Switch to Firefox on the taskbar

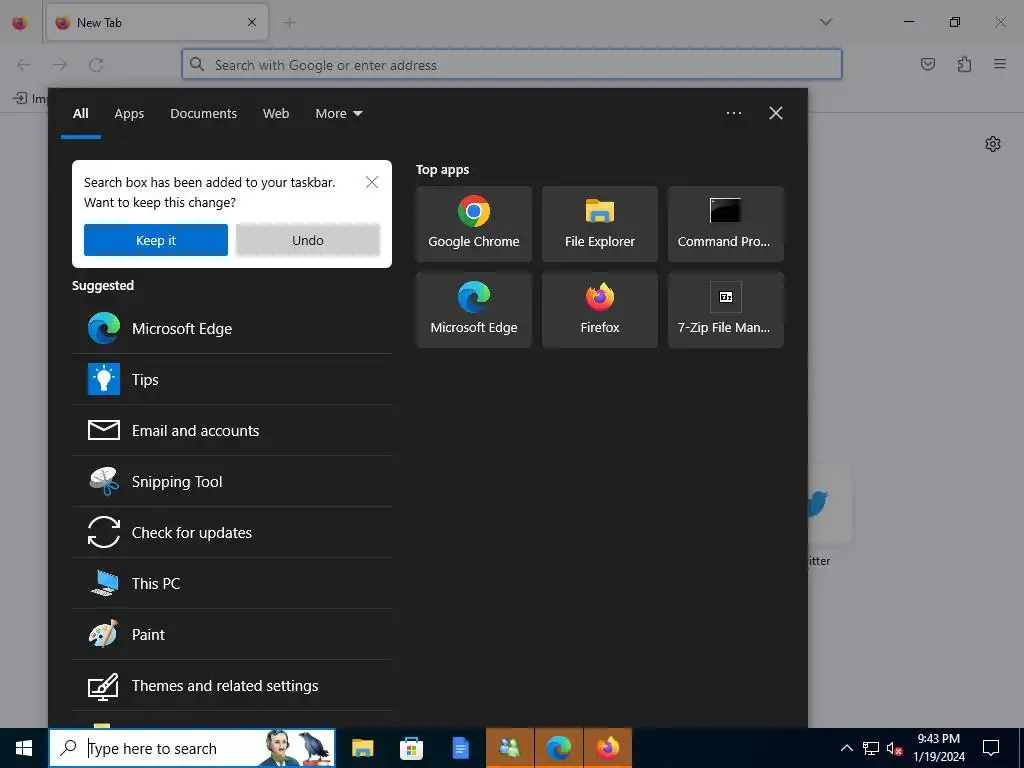point(607,748)
